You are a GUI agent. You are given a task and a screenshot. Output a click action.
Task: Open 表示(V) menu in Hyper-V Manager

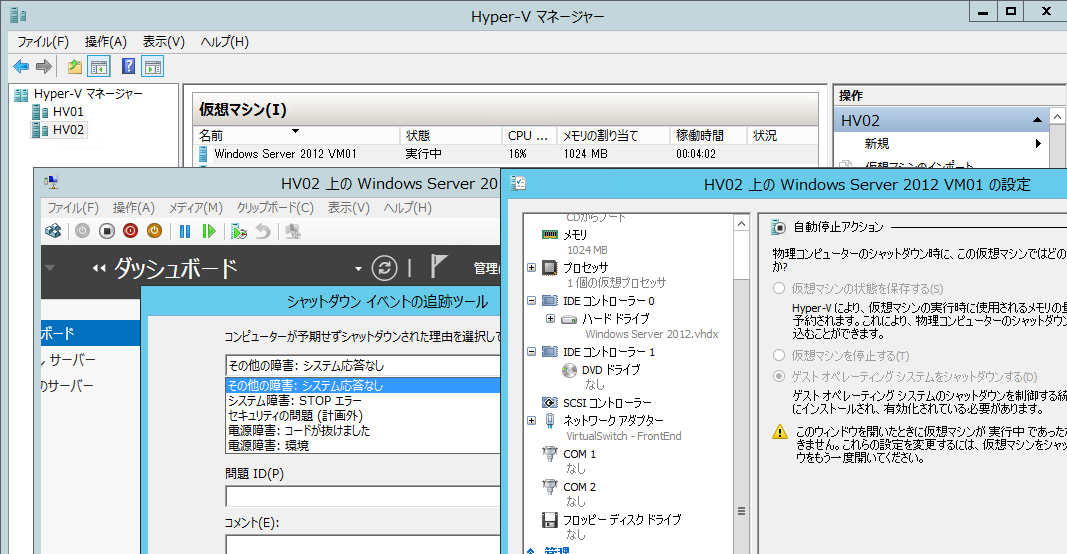pyautogui.click(x=163, y=42)
